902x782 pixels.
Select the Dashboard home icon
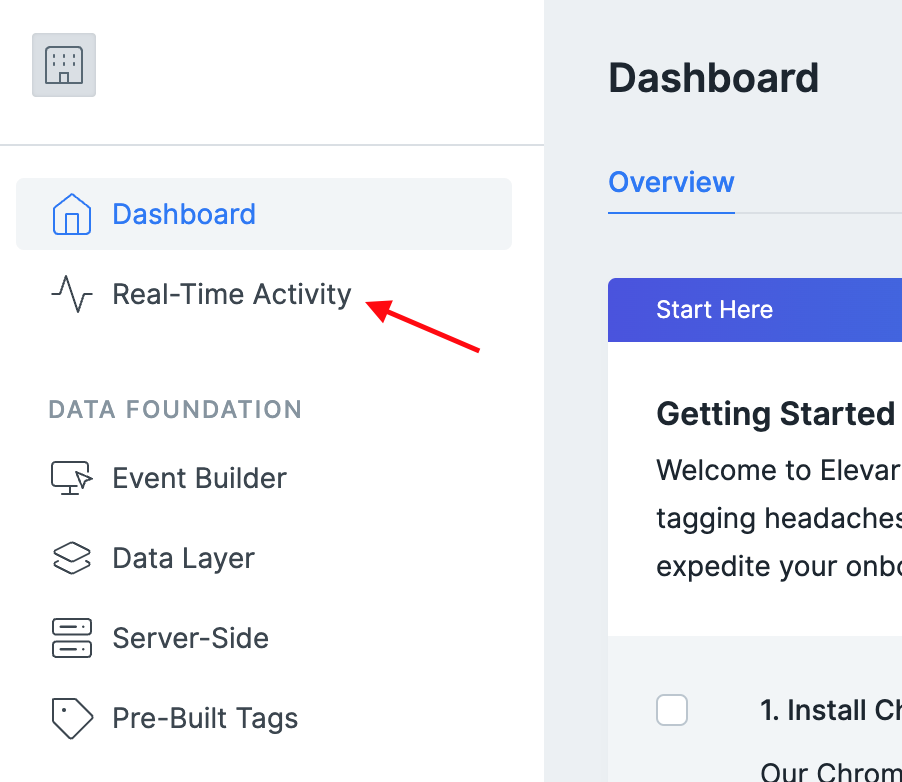[71, 214]
